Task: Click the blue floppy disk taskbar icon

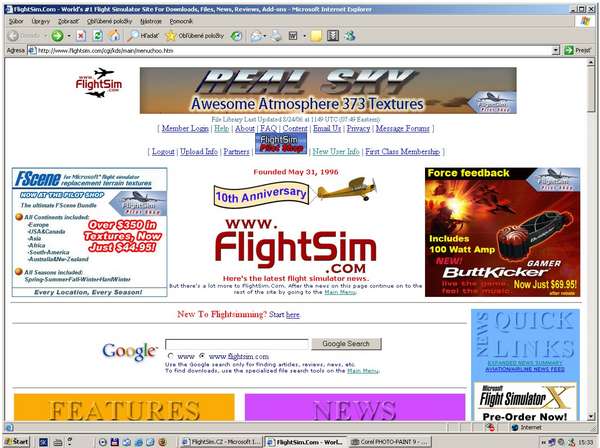Action: click(114, 442)
